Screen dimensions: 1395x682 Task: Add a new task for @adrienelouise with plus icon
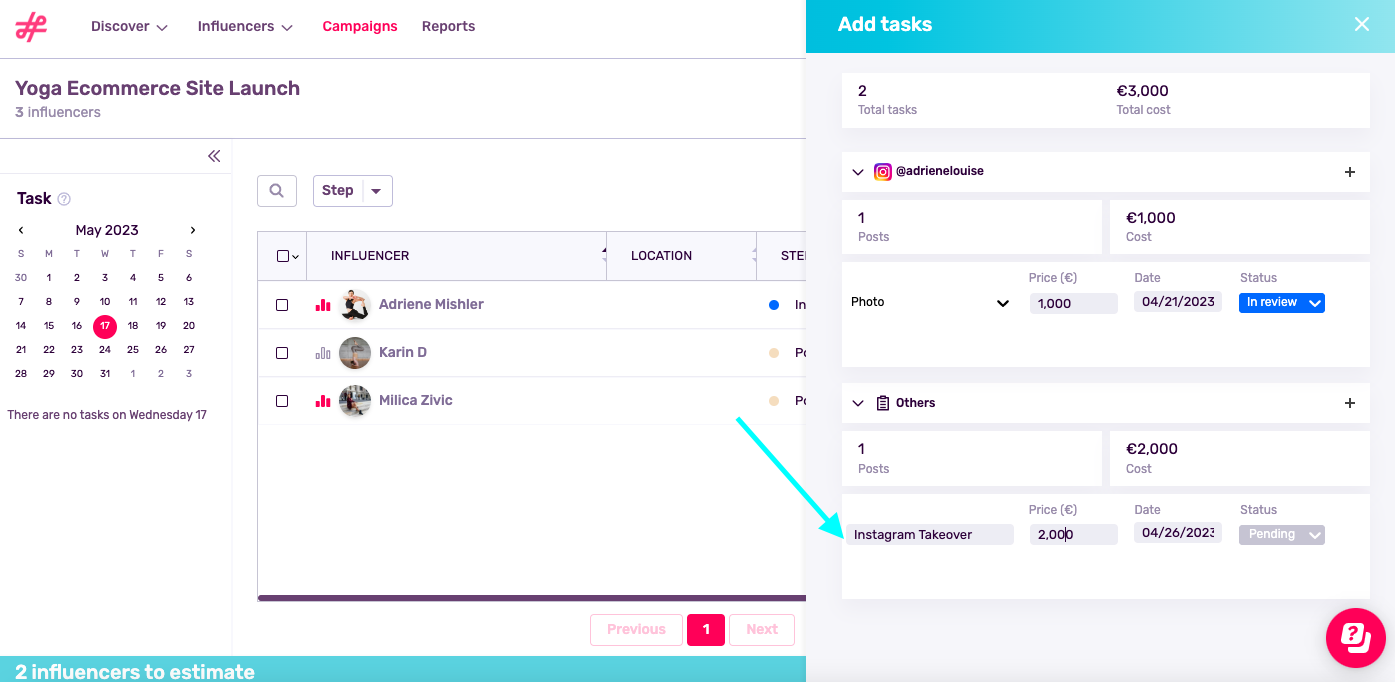pyautogui.click(x=1350, y=171)
